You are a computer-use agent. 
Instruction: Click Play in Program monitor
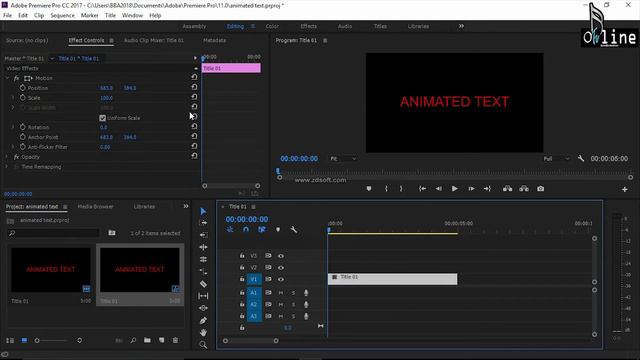point(454,189)
